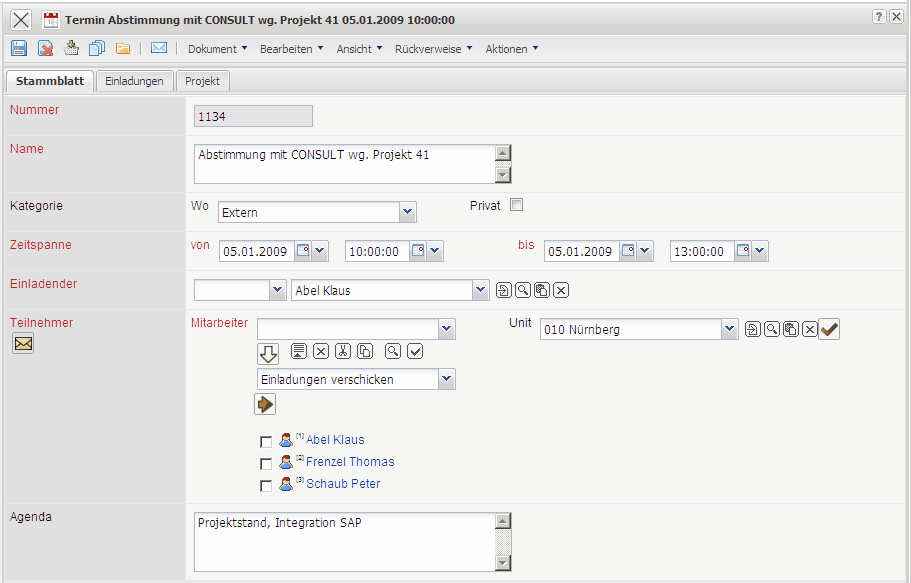Click the Agenda scrollbar up arrow
The width and height of the screenshot is (911, 583).
click(x=503, y=521)
